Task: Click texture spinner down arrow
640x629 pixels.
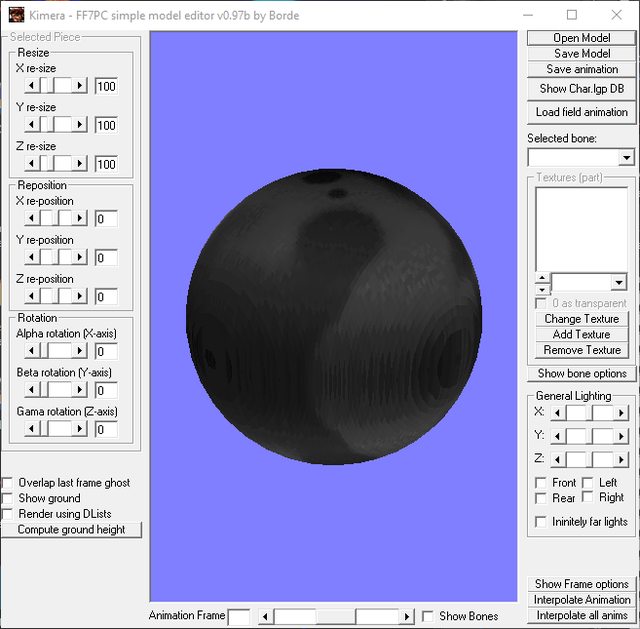Action: pos(542,289)
